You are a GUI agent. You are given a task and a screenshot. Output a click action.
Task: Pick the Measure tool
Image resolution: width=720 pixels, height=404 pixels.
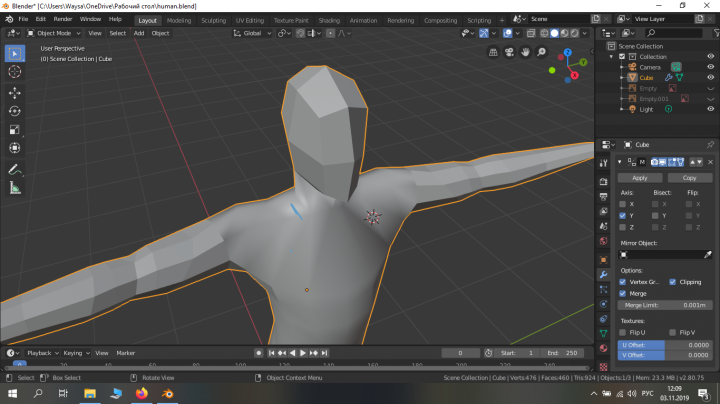(15, 188)
